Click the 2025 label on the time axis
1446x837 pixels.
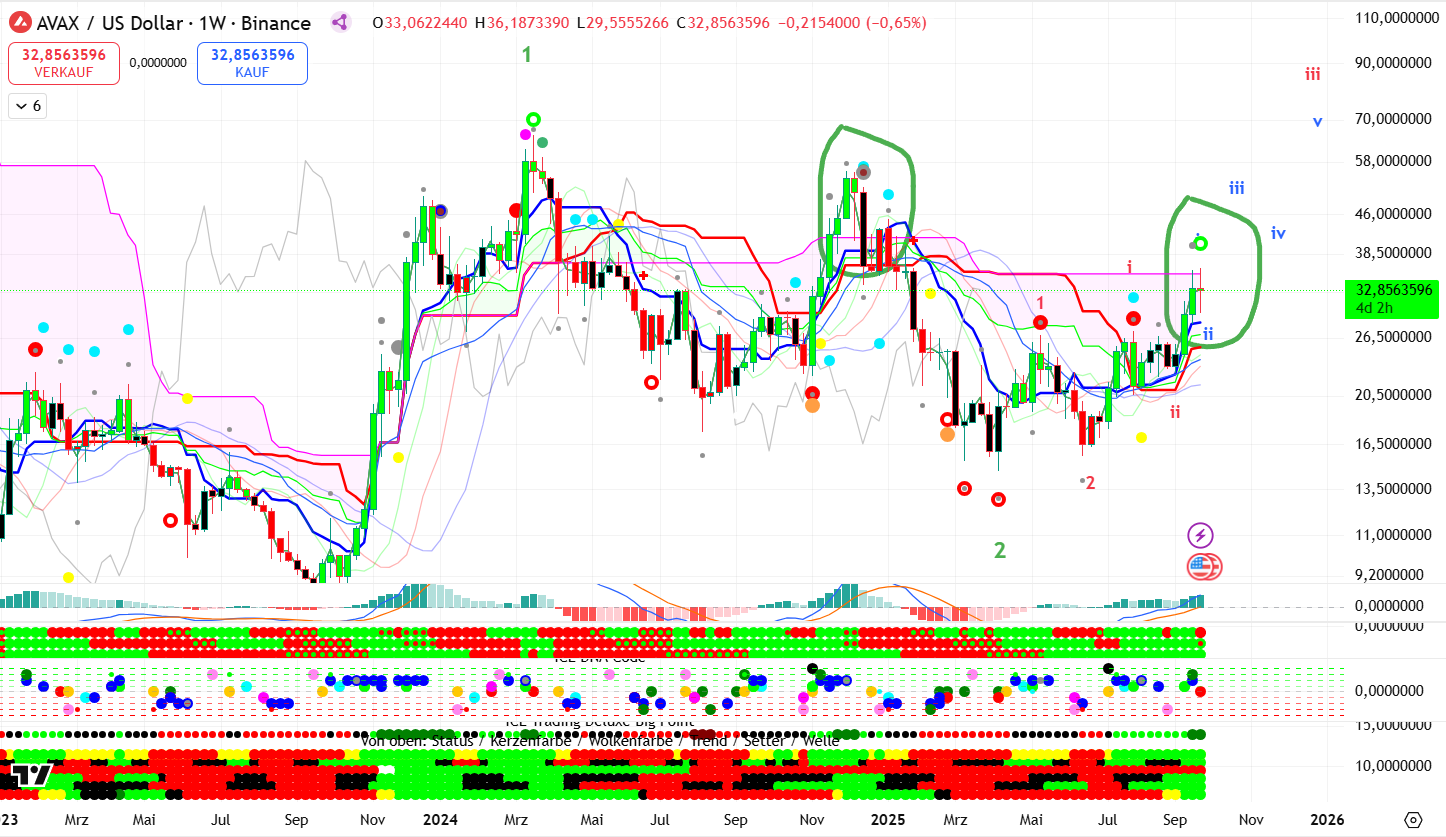(887, 819)
